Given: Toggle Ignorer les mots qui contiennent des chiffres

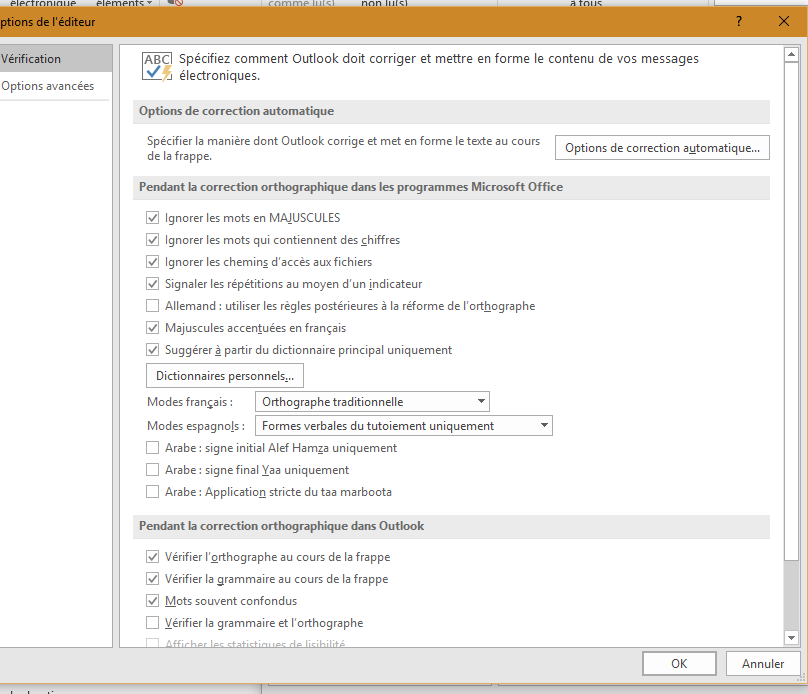Looking at the screenshot, I should pos(152,240).
